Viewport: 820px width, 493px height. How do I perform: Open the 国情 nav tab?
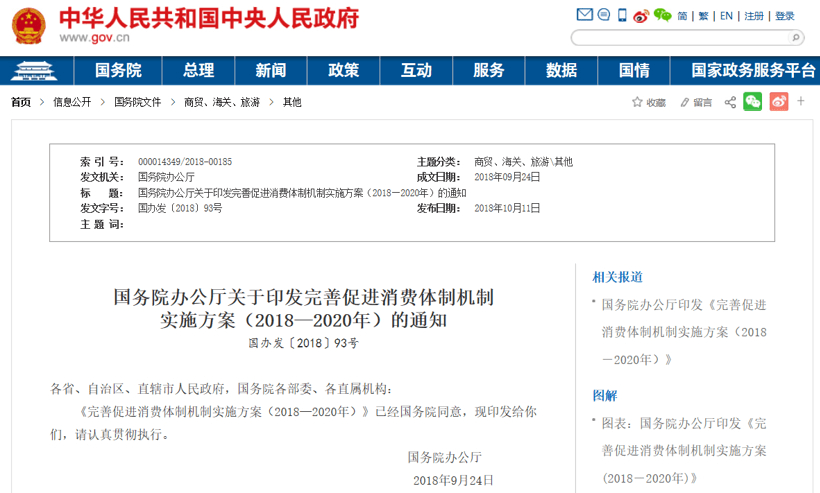coord(634,71)
